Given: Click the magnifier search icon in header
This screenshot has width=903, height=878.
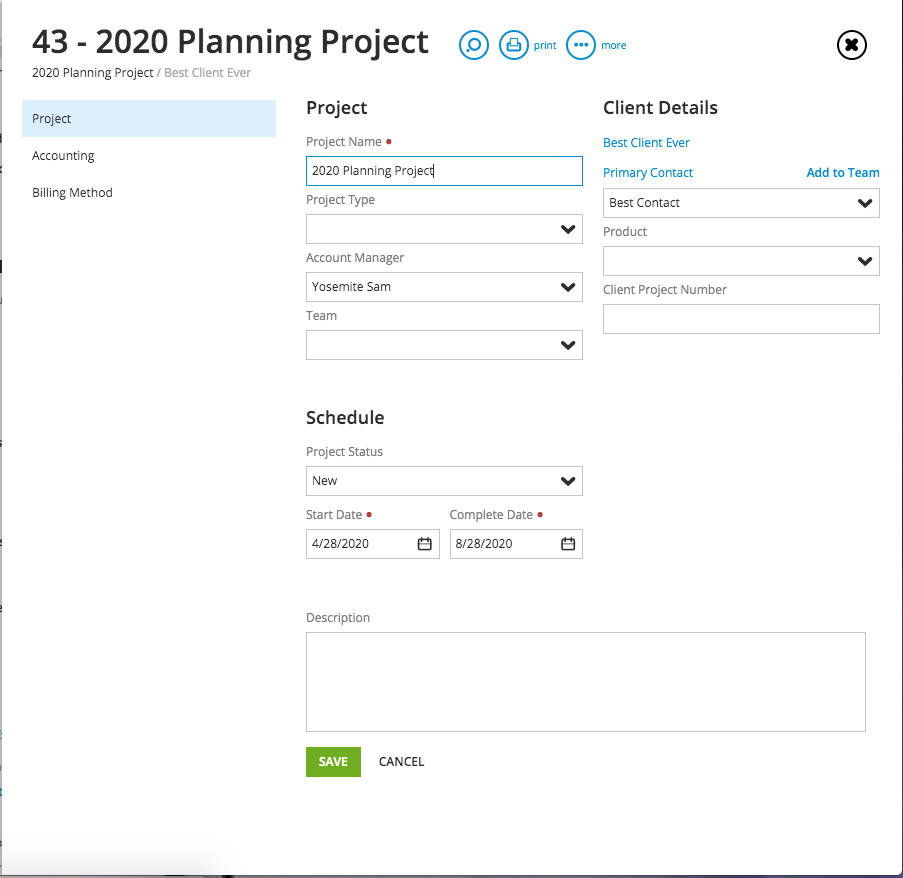Looking at the screenshot, I should click(474, 45).
